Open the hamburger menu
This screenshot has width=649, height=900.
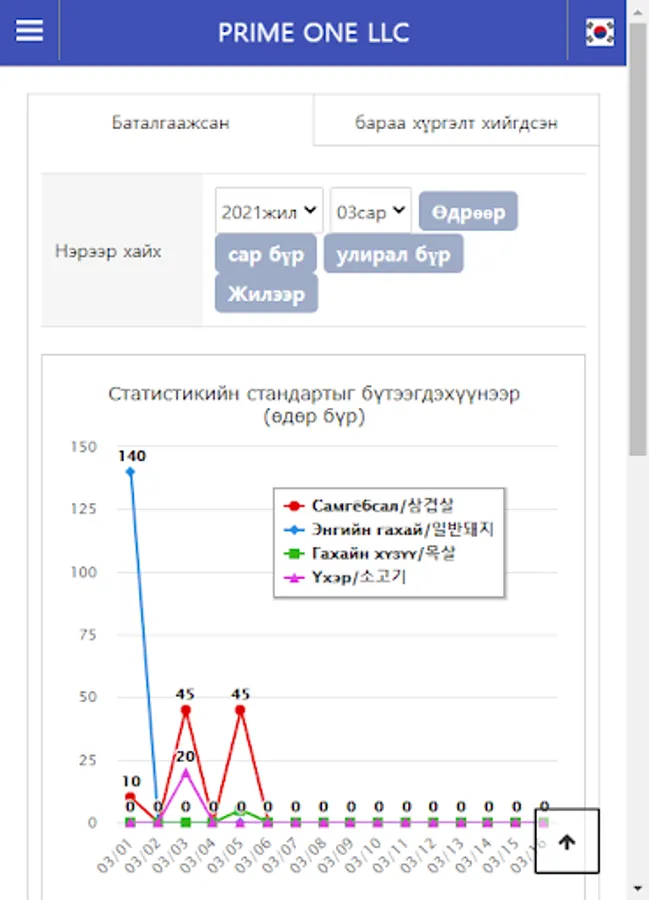29,31
